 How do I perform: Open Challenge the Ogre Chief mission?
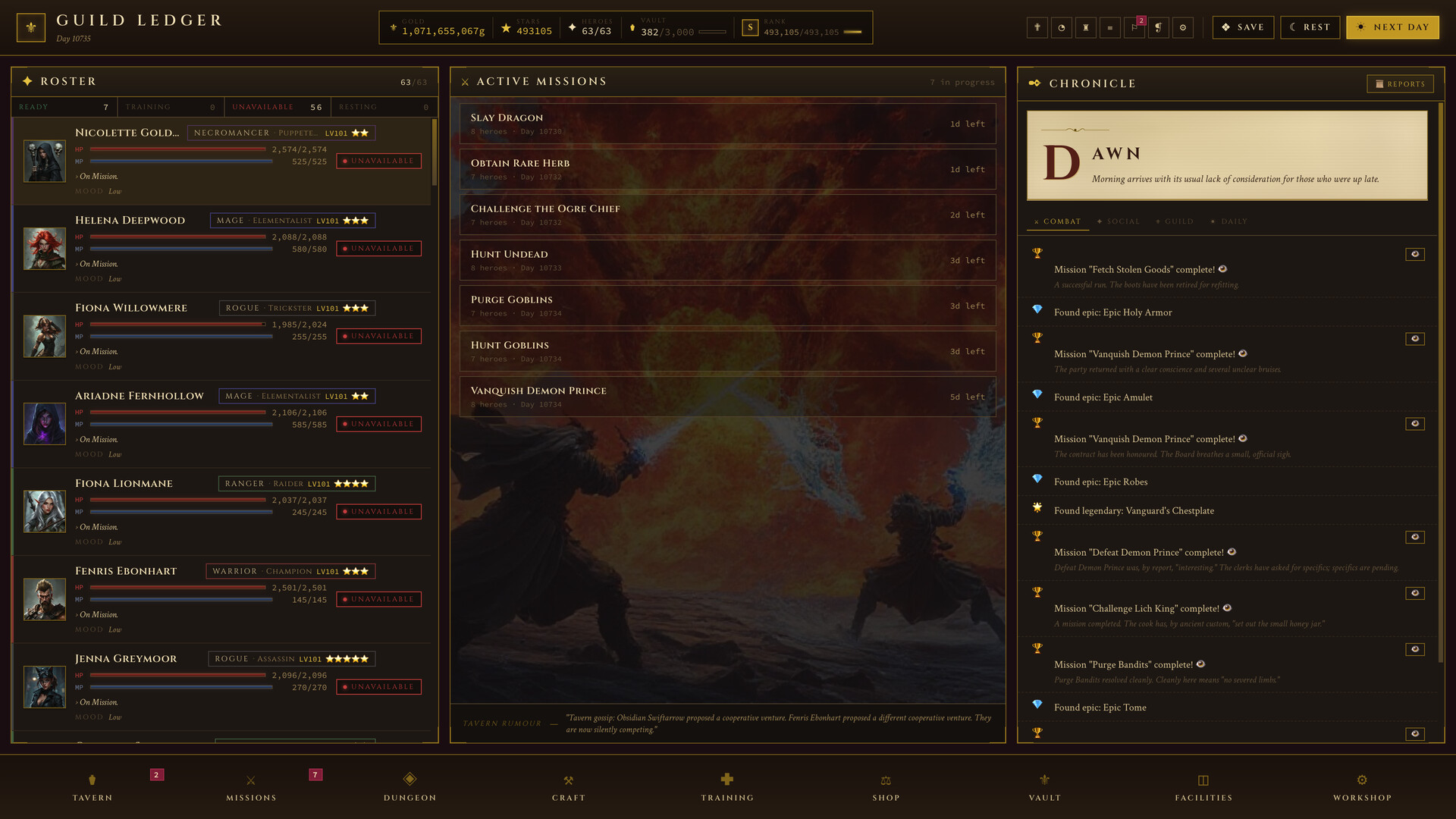(x=727, y=215)
